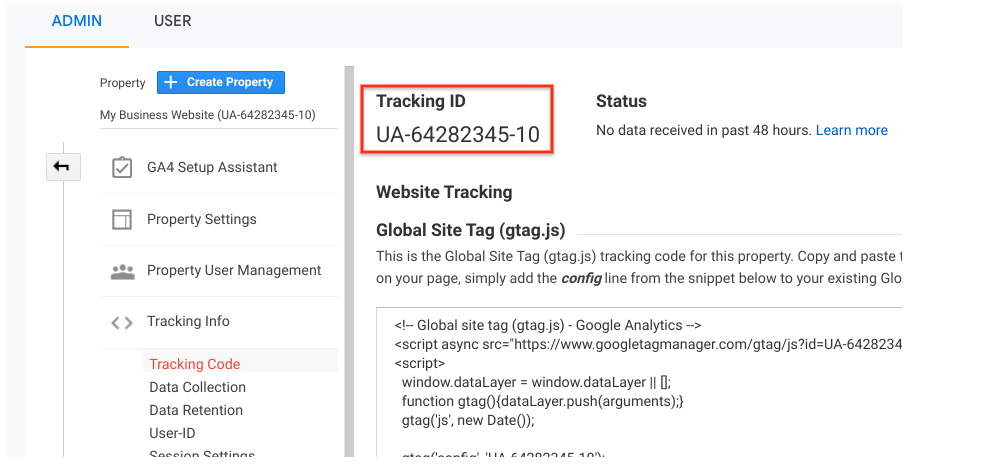Select Tracking Code submenu item
Image resolution: width=1001 pixels, height=466 pixels.
pos(195,365)
